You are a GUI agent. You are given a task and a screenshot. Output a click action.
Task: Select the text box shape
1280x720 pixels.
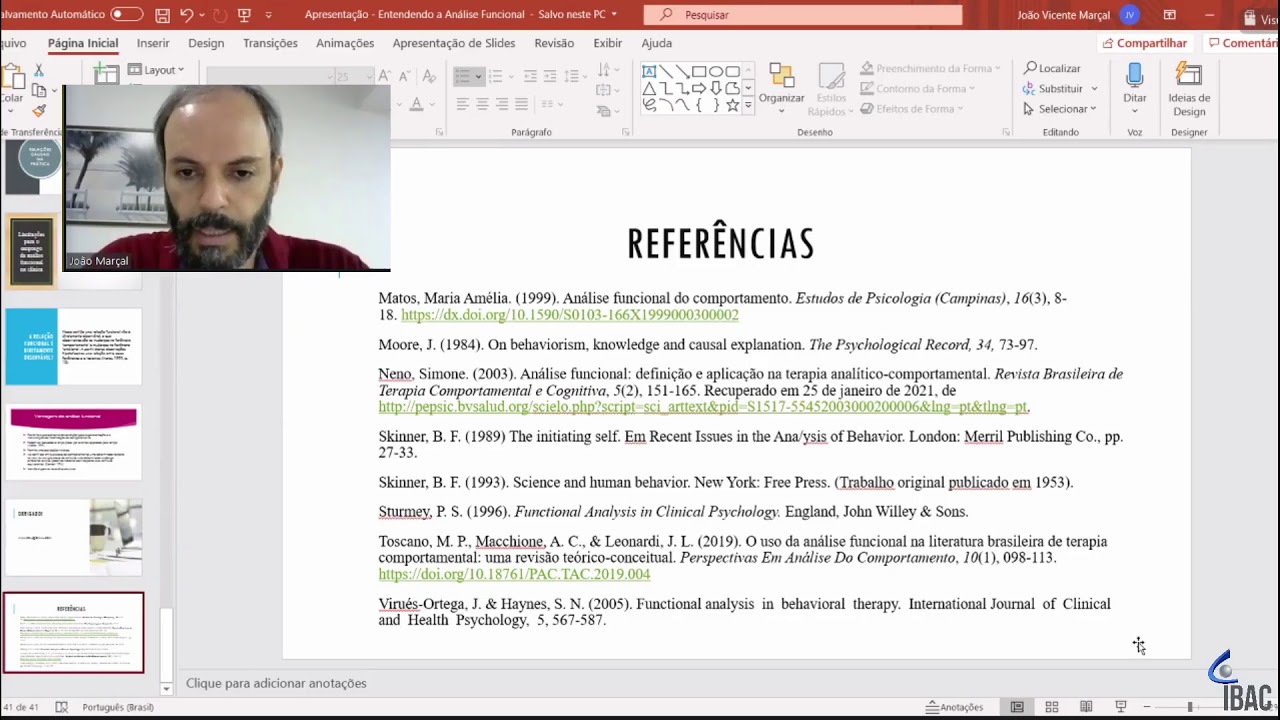click(649, 71)
